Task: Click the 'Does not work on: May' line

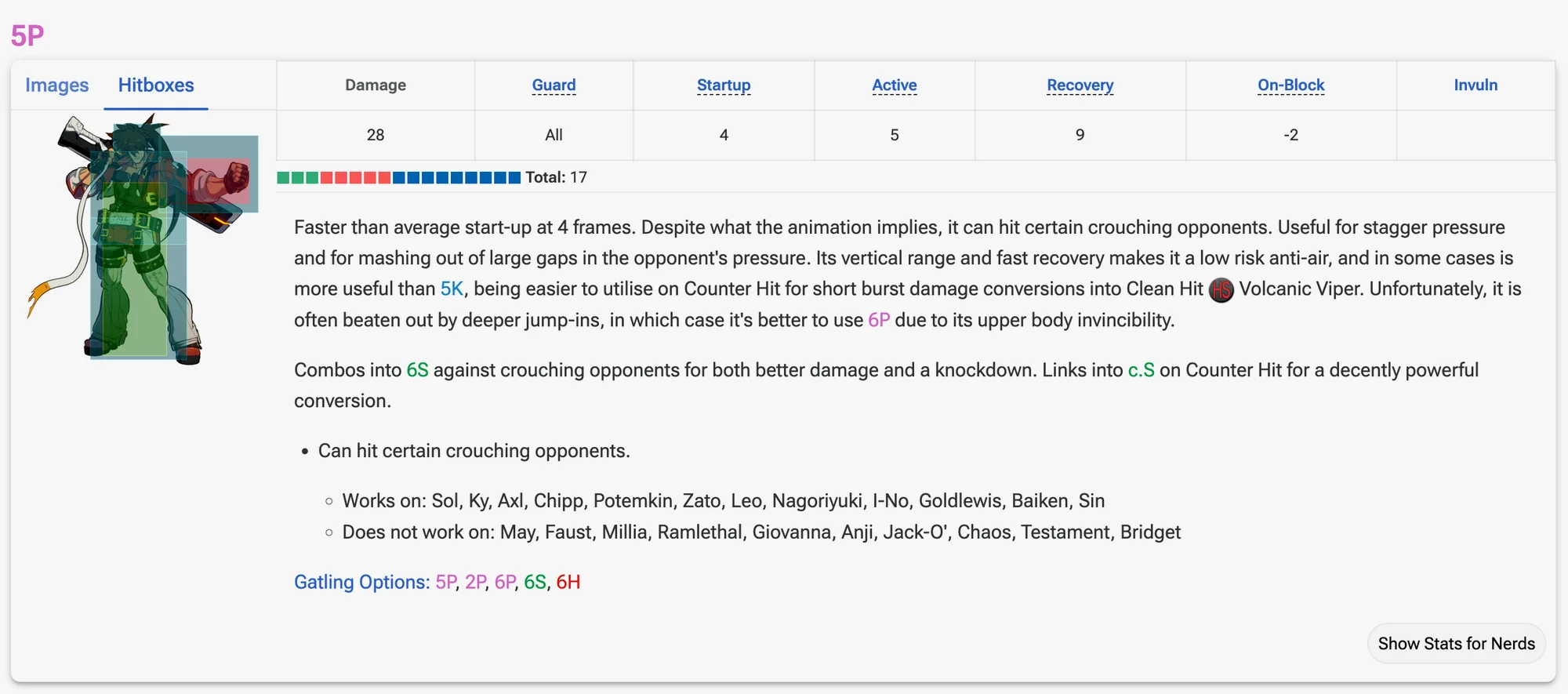Action: [x=761, y=532]
